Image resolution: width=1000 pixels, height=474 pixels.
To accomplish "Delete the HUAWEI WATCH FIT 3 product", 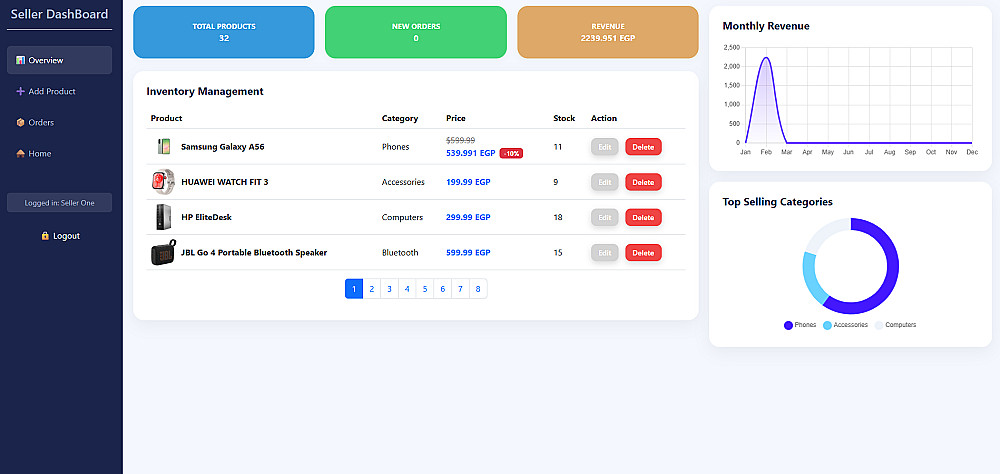I will tap(643, 182).
